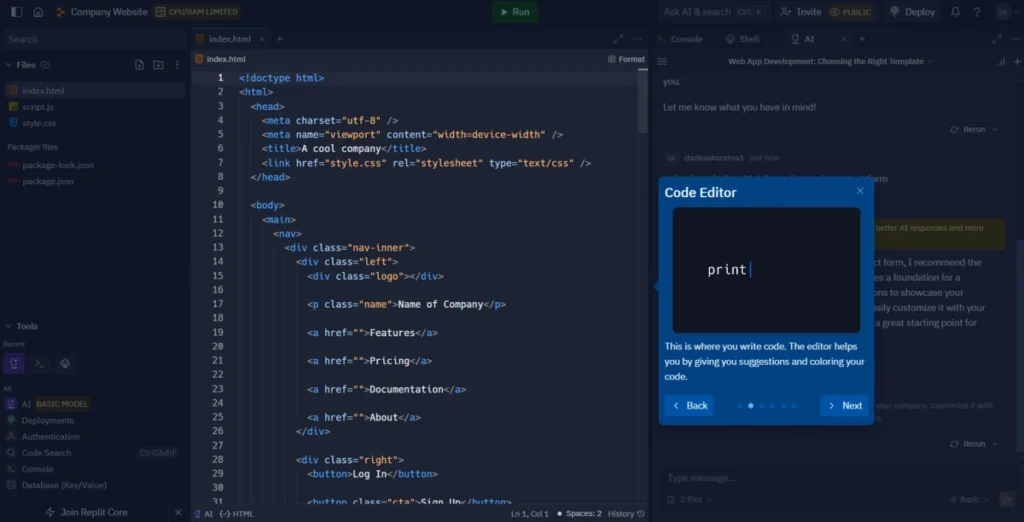Expand the lower Rerun dropdown arrow
This screenshot has height=522, width=1024.
click(995, 444)
